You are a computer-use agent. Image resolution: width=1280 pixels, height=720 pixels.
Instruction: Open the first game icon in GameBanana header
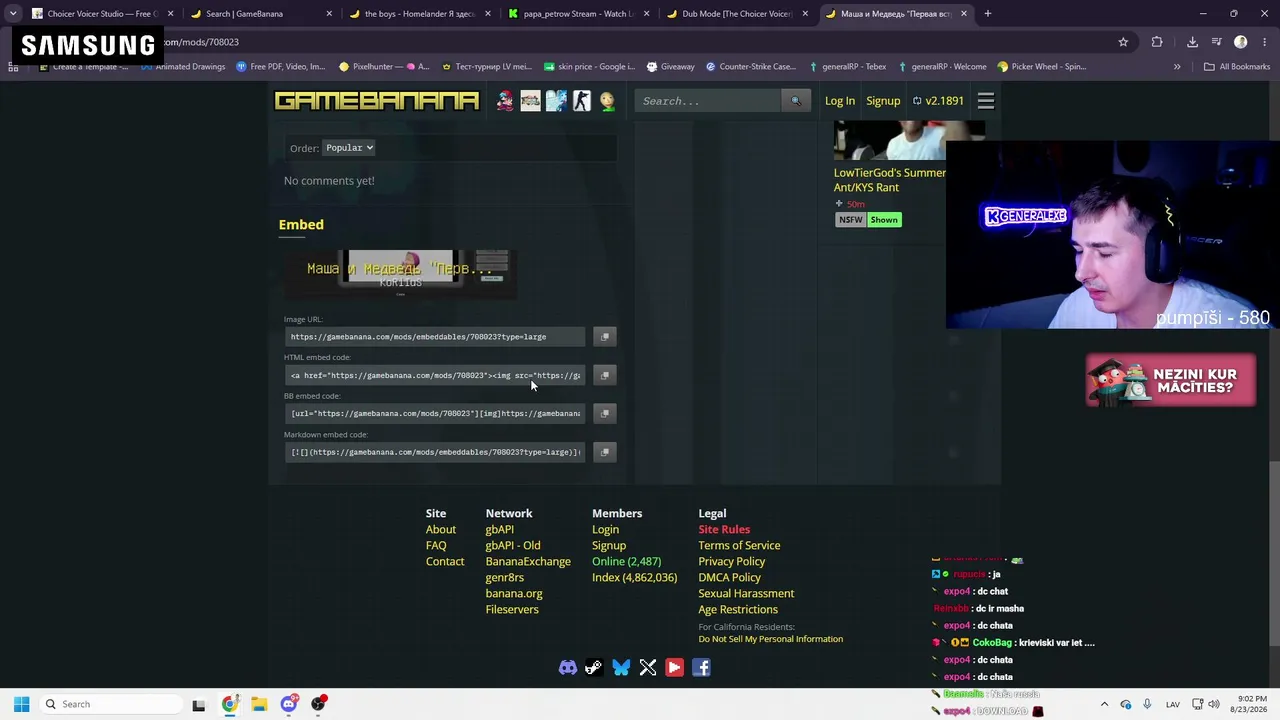click(x=505, y=101)
